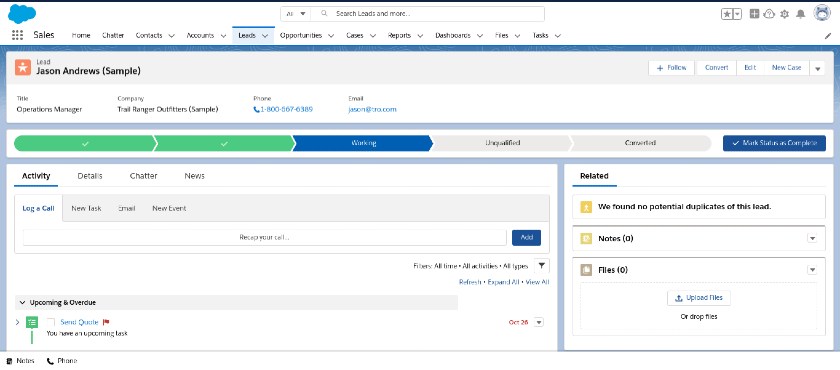Select the Email activity tab
The image size is (840, 370).
point(126,208)
